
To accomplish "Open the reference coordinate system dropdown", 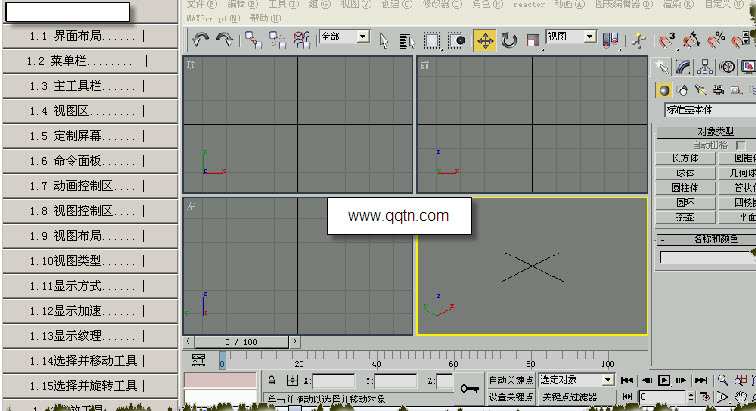I will (x=571, y=37).
